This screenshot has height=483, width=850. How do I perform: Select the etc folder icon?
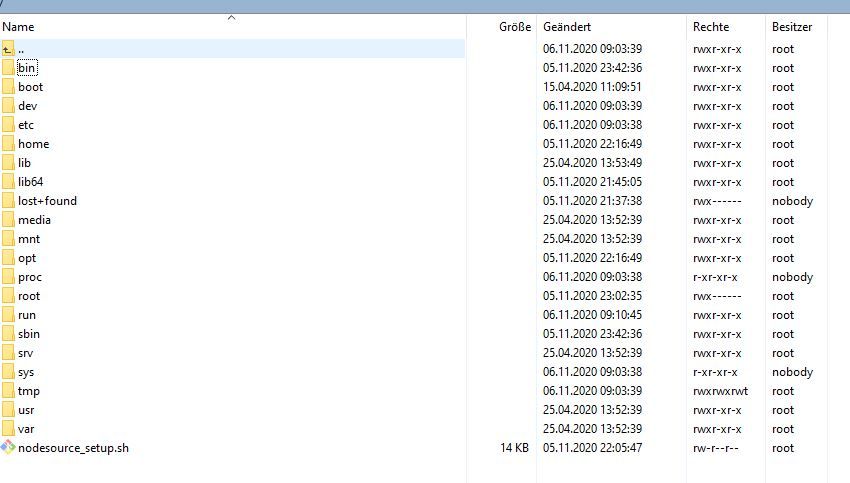pyautogui.click(x=8, y=125)
